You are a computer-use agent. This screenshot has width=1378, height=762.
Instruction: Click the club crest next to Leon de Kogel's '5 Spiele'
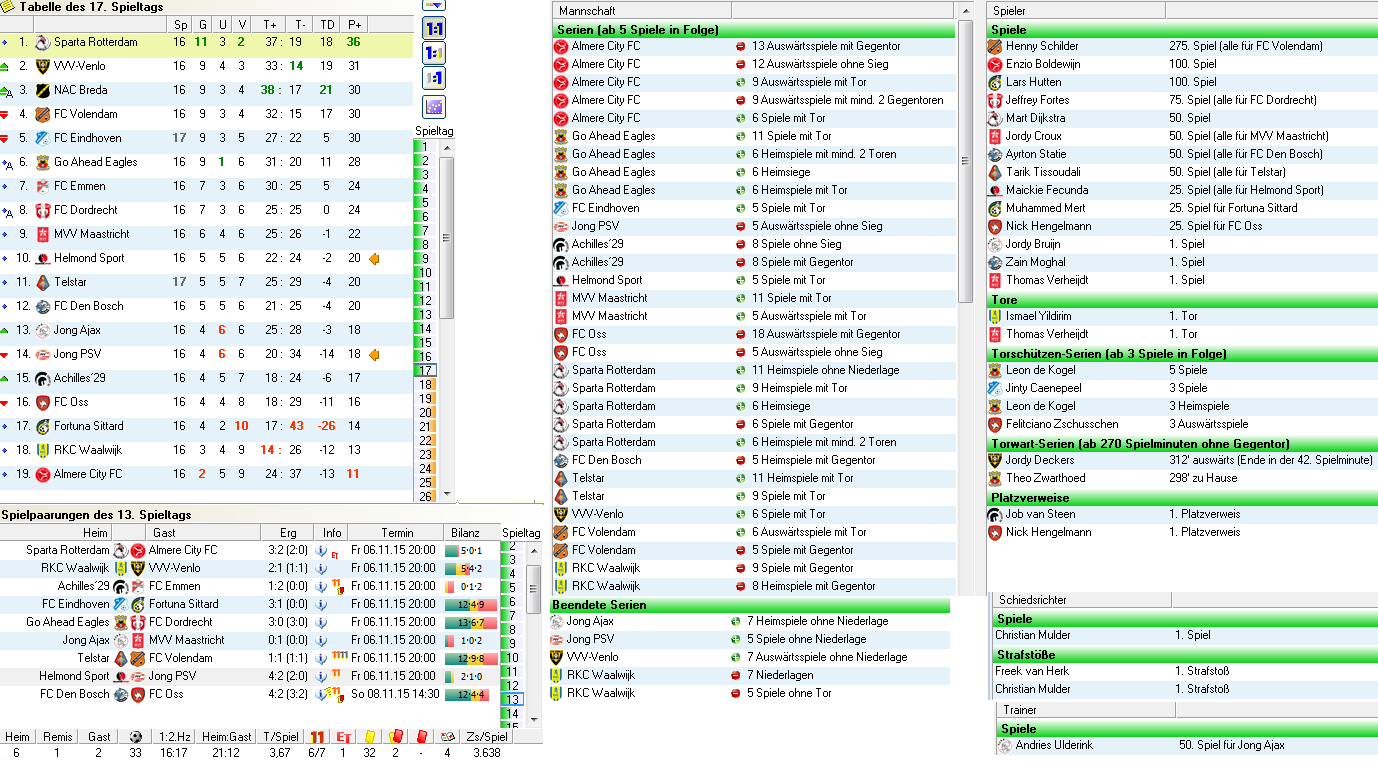(995, 370)
